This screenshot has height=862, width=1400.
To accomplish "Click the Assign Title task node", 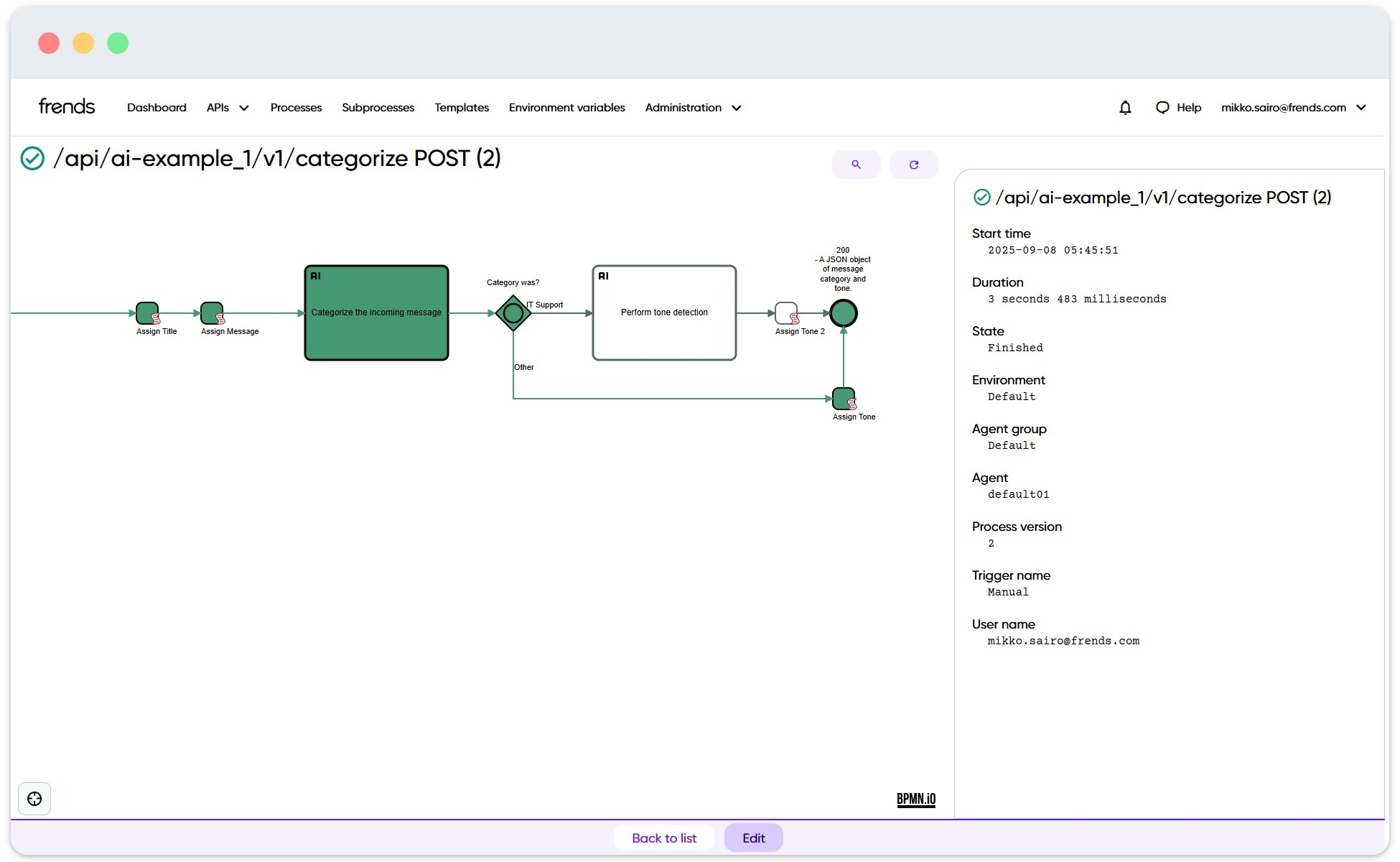I will [x=147, y=313].
